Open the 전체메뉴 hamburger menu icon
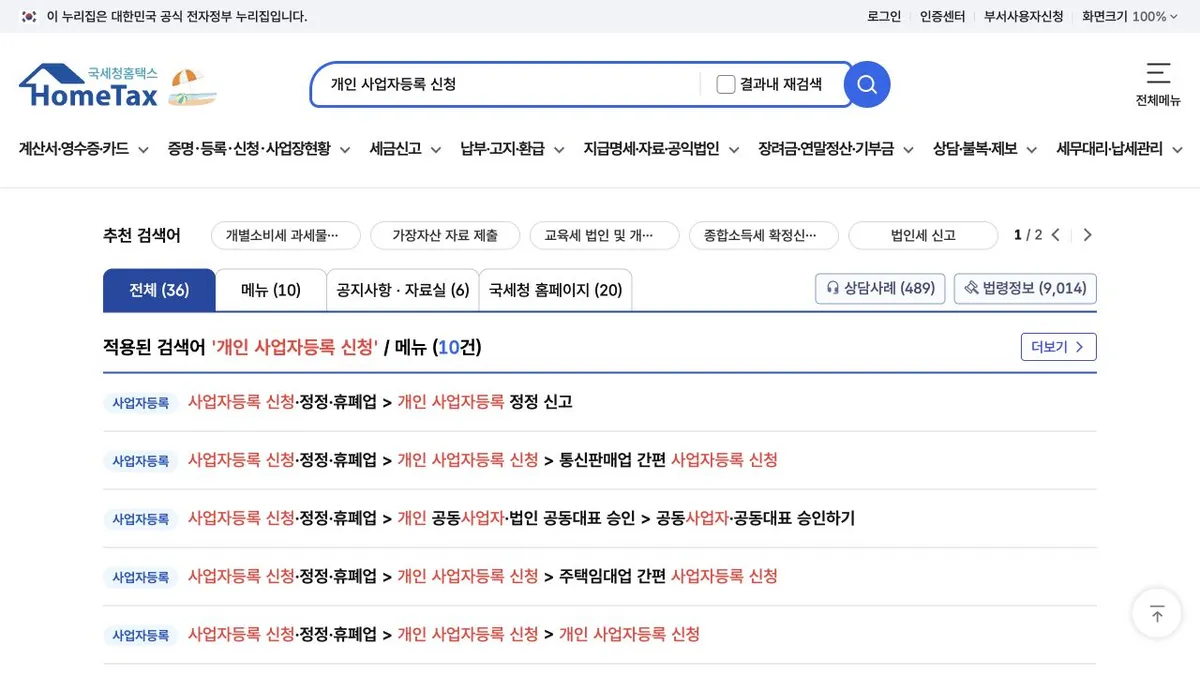This screenshot has height=675, width=1200. (1158, 73)
